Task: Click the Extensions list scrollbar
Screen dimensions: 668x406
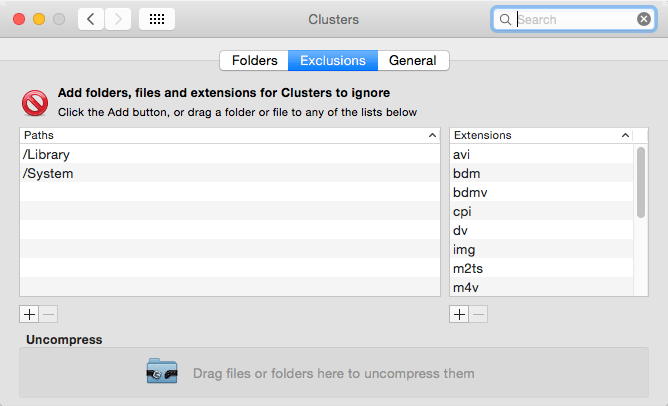Action: point(641,182)
